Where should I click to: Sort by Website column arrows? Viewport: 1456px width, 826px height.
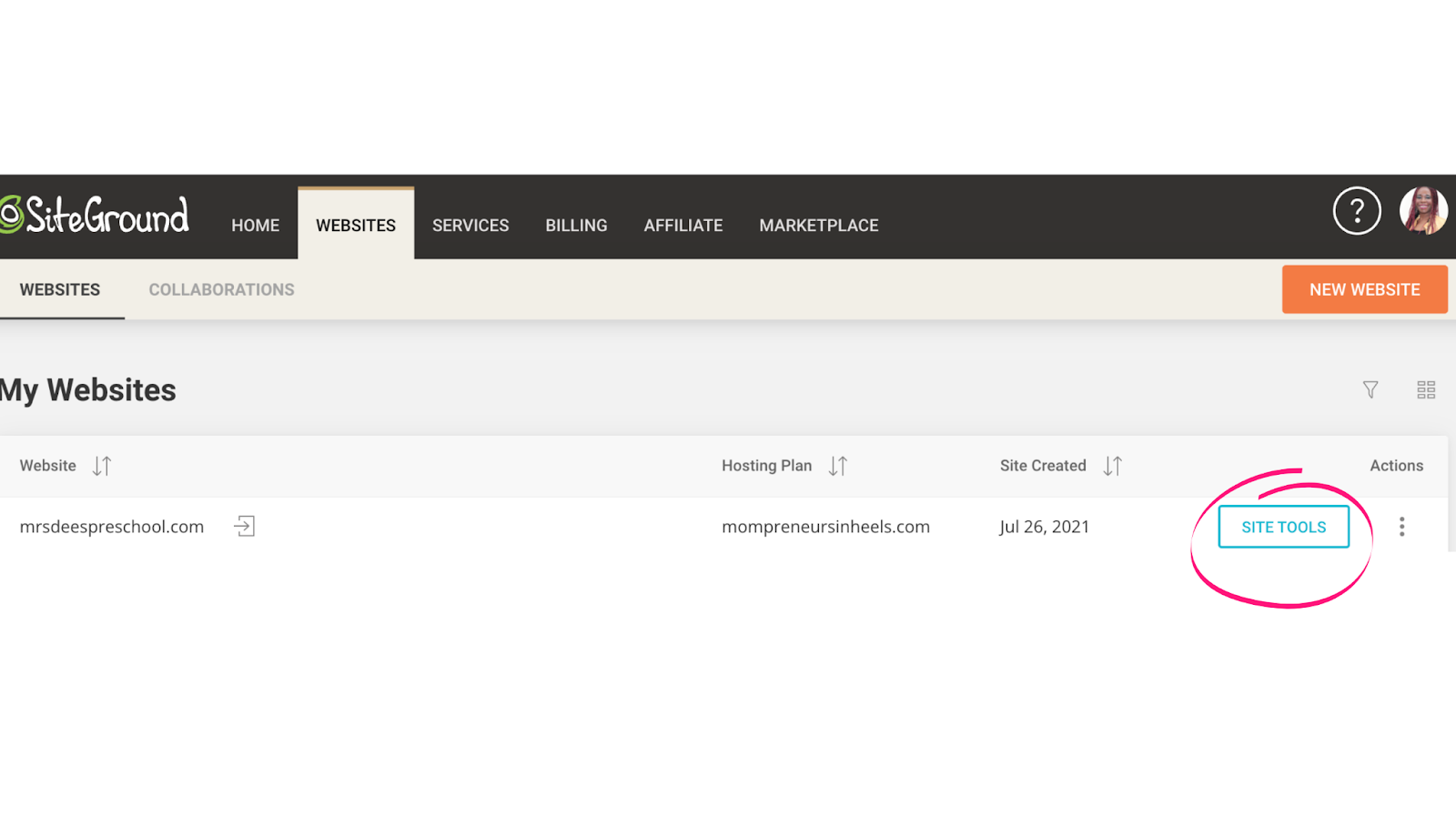[102, 467]
